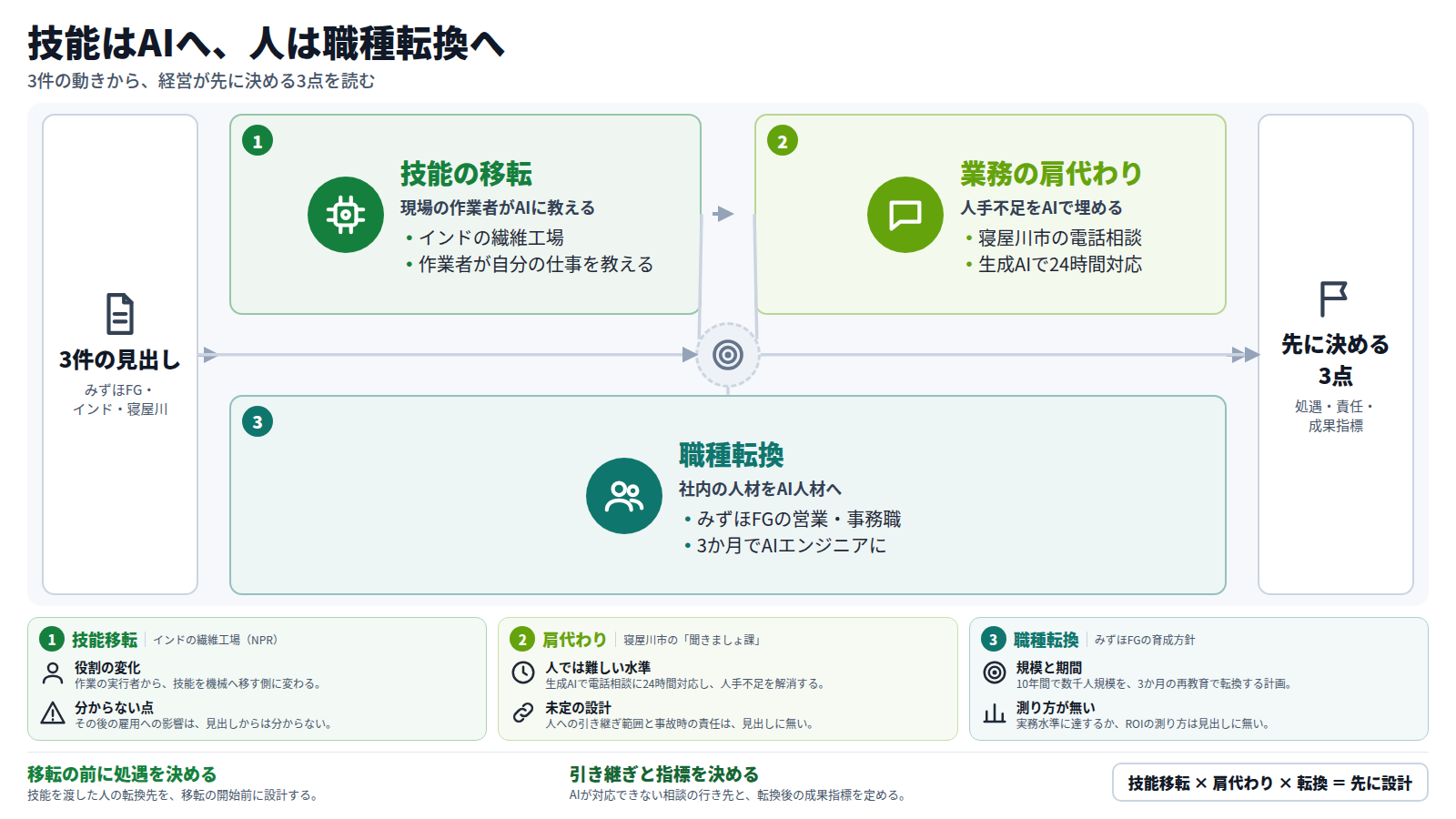The image size is (1456, 819).
Task: Click the footer heading 引き継ぎと指標を決める
Action: (x=664, y=774)
